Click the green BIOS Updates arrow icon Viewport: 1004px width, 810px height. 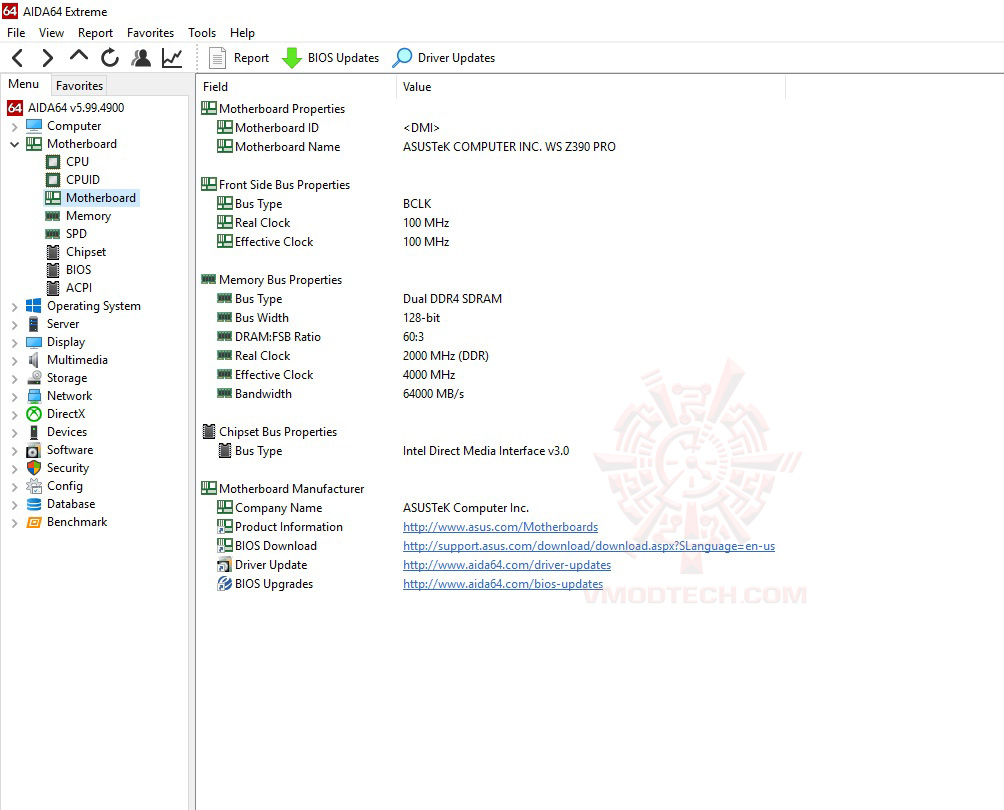291,57
